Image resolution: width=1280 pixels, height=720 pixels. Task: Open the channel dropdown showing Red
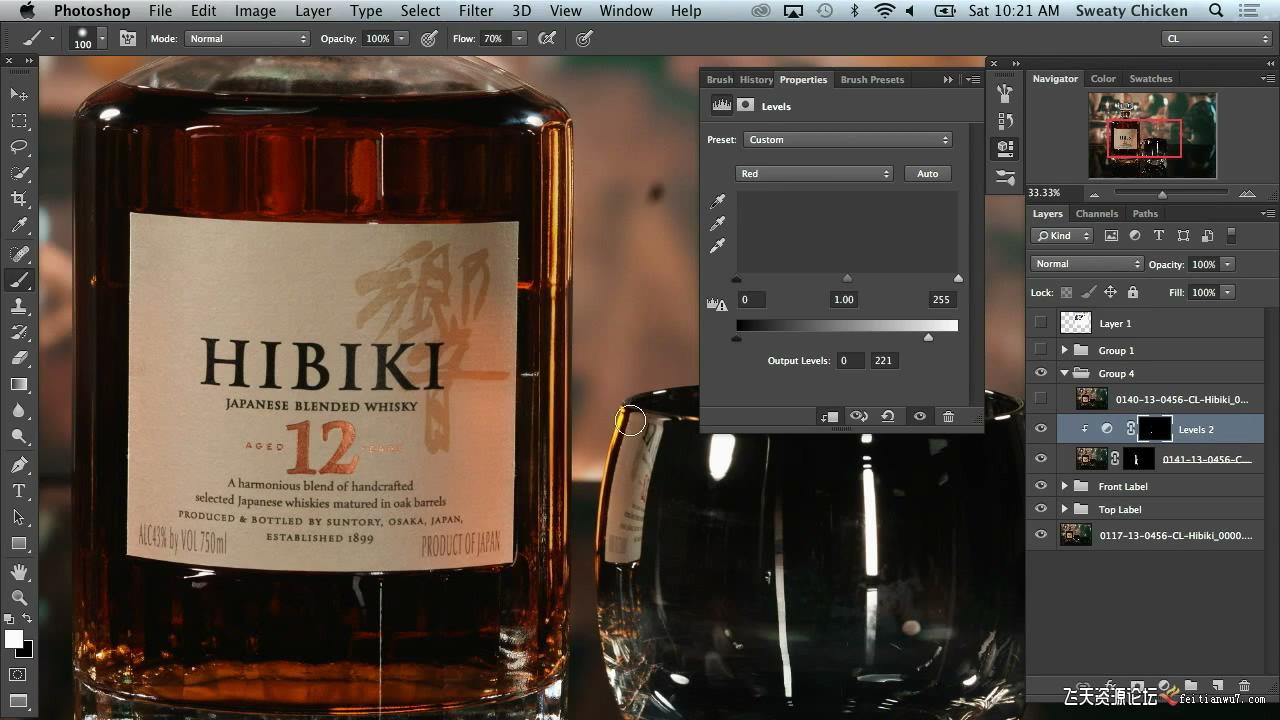click(813, 174)
